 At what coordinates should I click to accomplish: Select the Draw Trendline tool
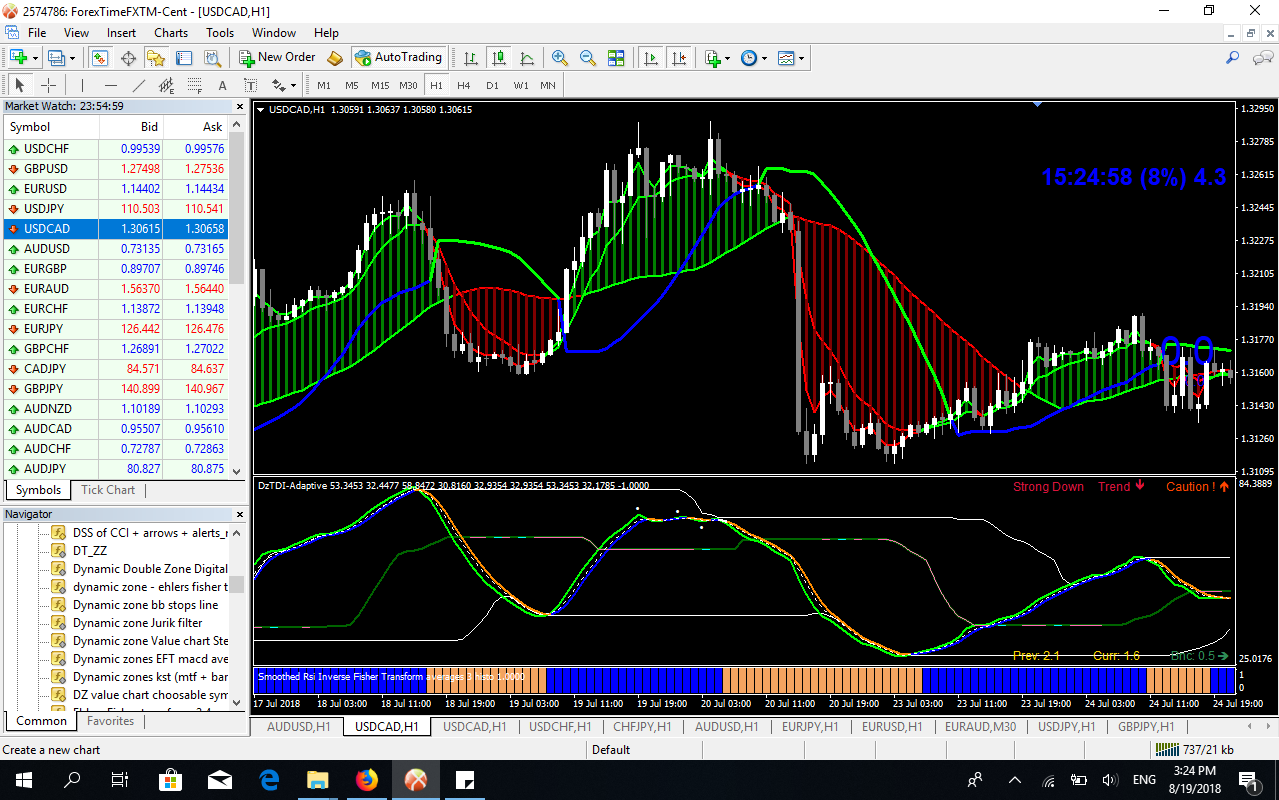click(x=139, y=85)
